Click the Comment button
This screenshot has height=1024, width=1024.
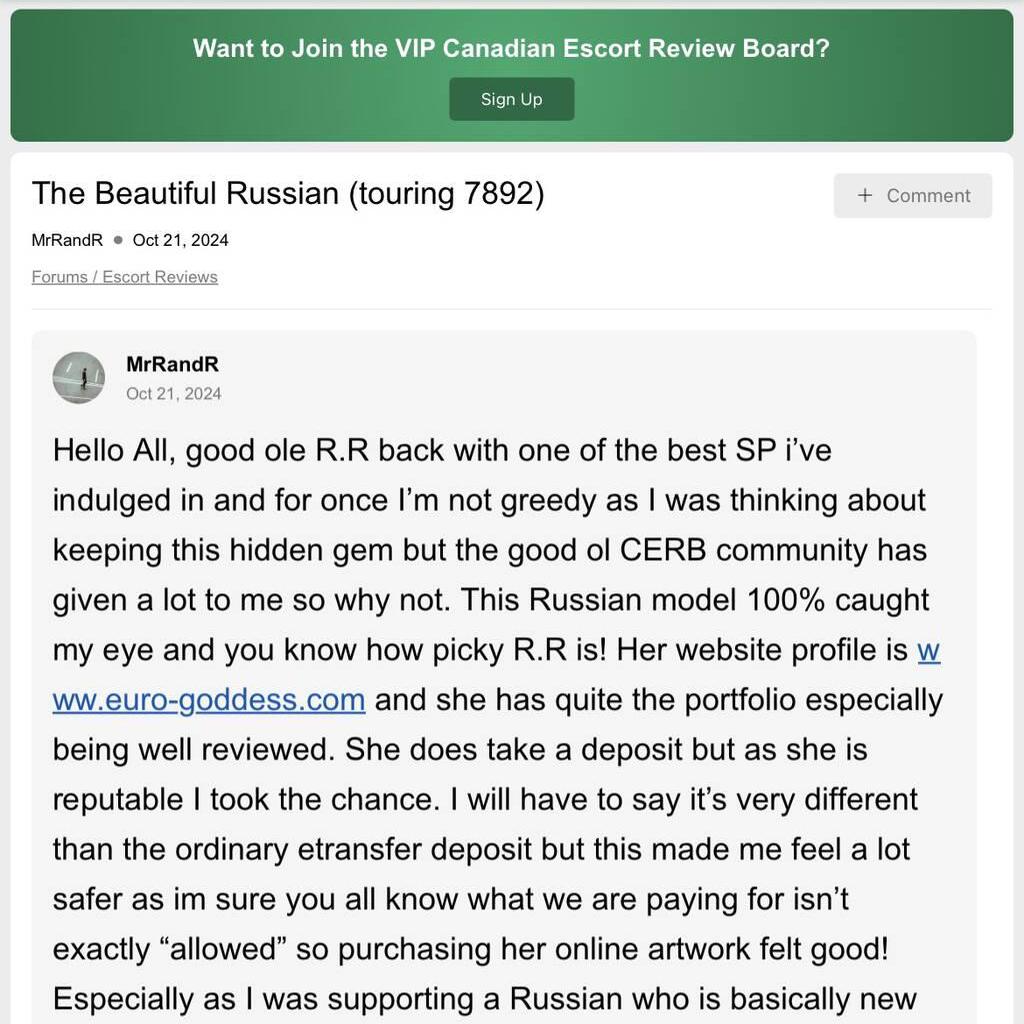[x=912, y=195]
